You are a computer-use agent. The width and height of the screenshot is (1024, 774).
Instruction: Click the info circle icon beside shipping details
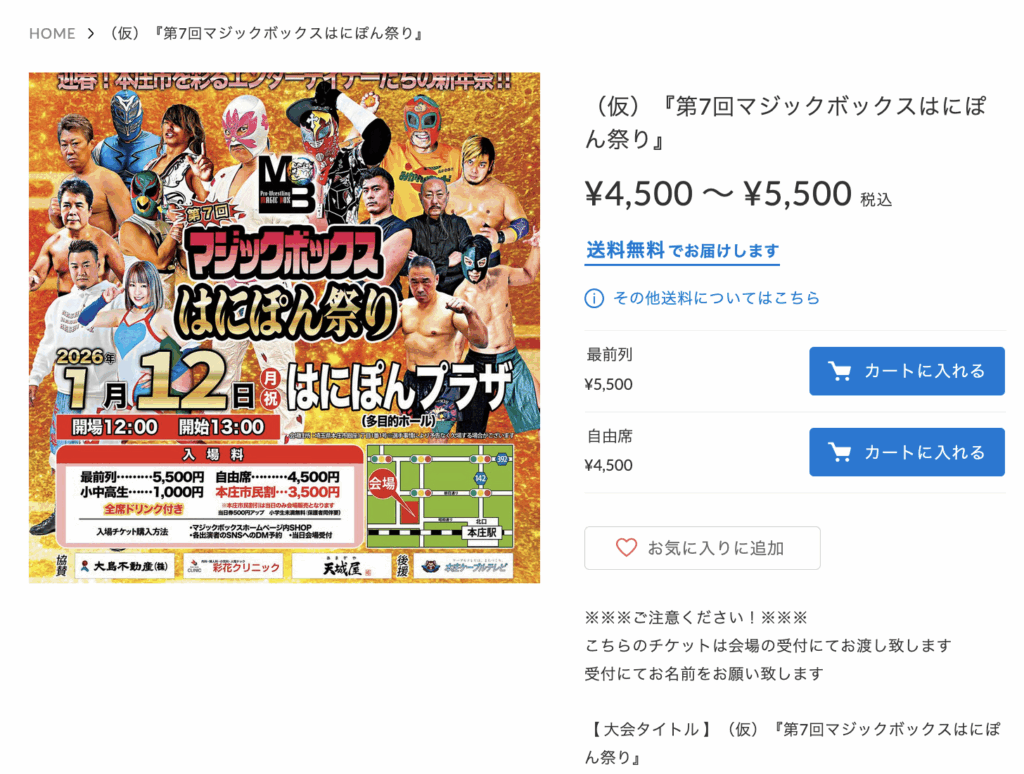coord(594,298)
